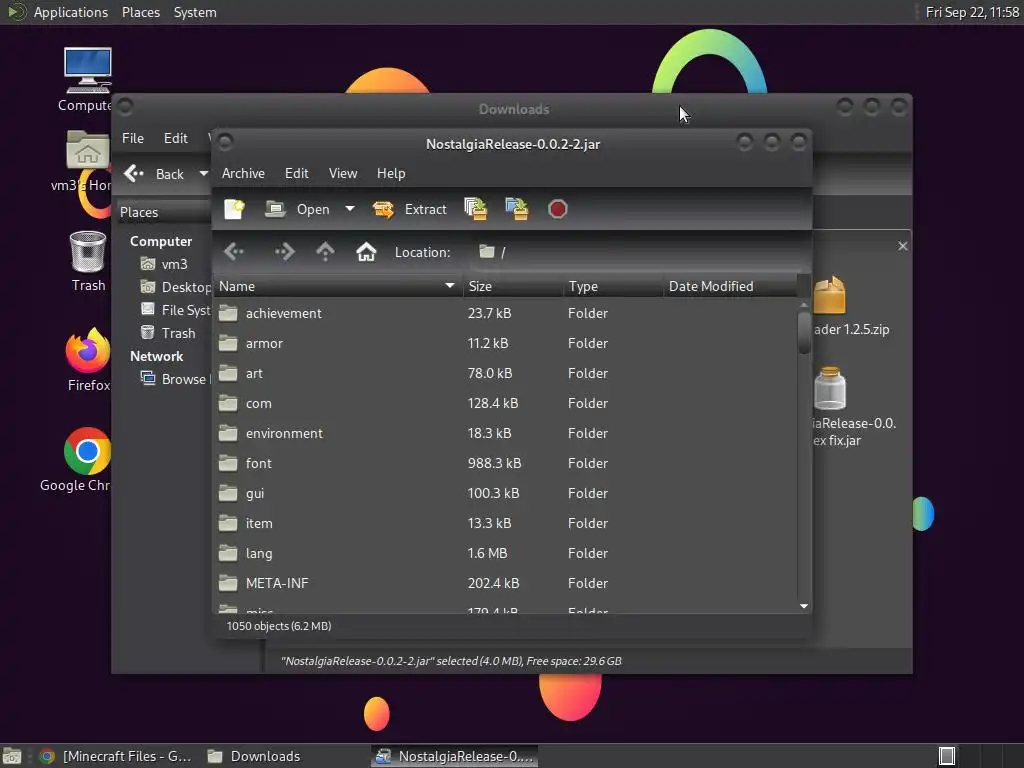Sort by the Size column header
The image size is (1024, 768).
(513, 286)
